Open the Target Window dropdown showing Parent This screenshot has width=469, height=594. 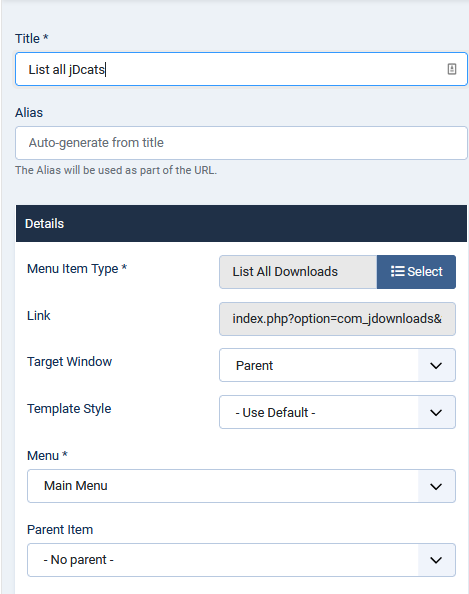[x=337, y=365]
